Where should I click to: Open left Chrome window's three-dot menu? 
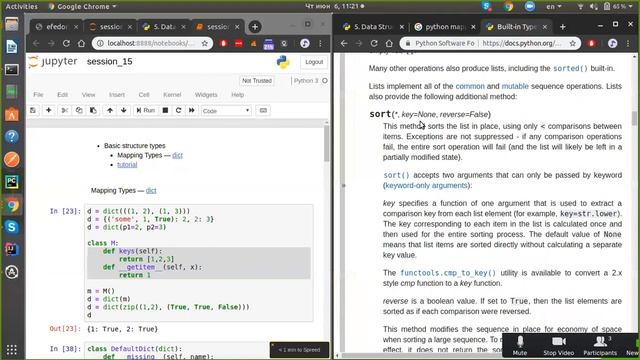[x=320, y=43]
